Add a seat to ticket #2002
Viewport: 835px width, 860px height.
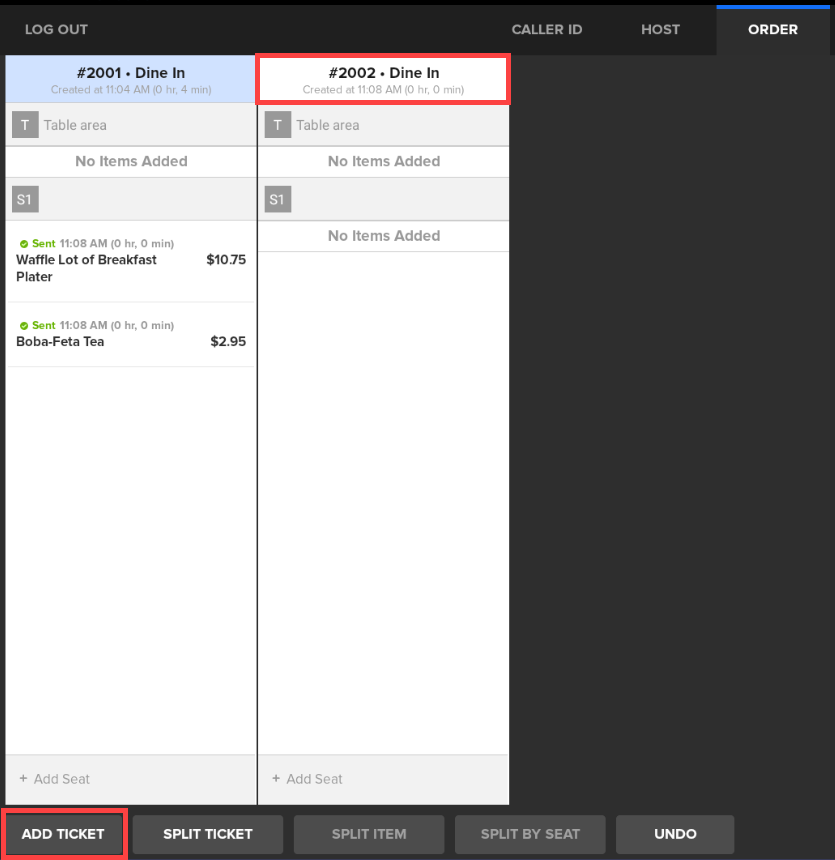307,779
